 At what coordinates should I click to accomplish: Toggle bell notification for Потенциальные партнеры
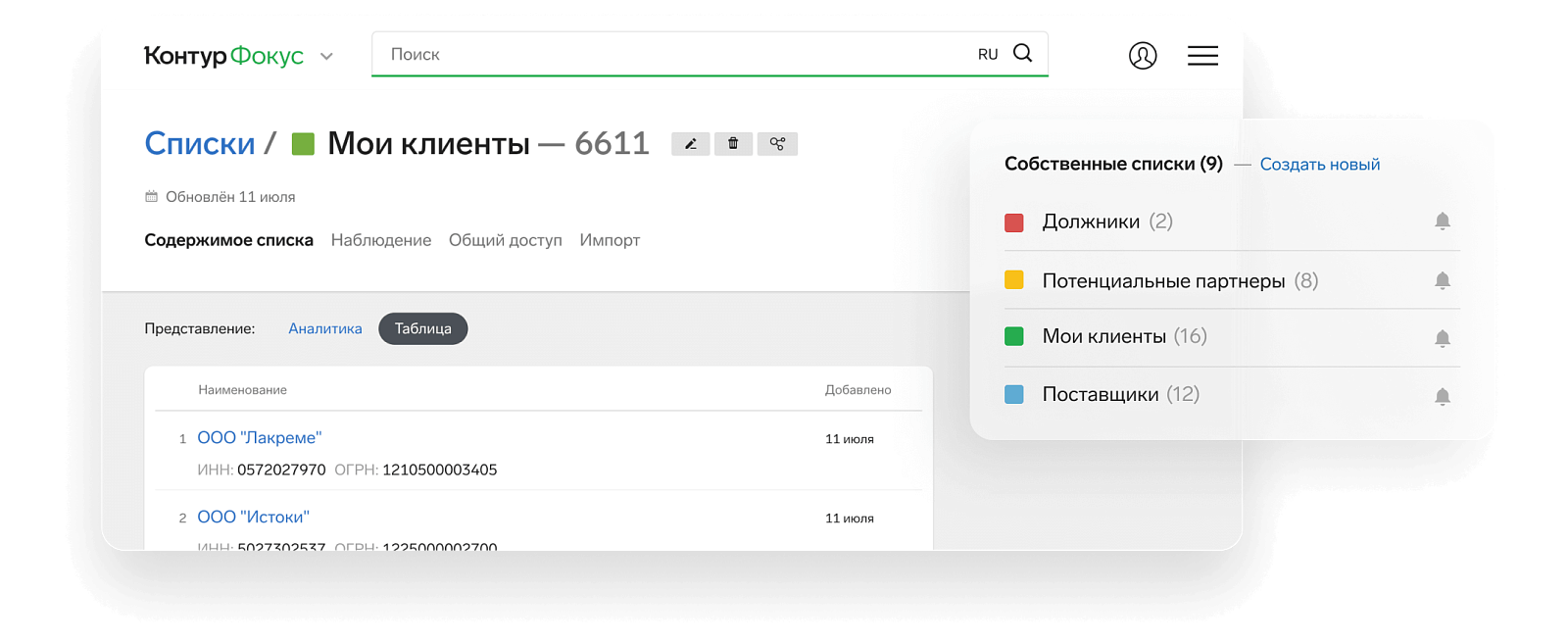click(x=1443, y=281)
